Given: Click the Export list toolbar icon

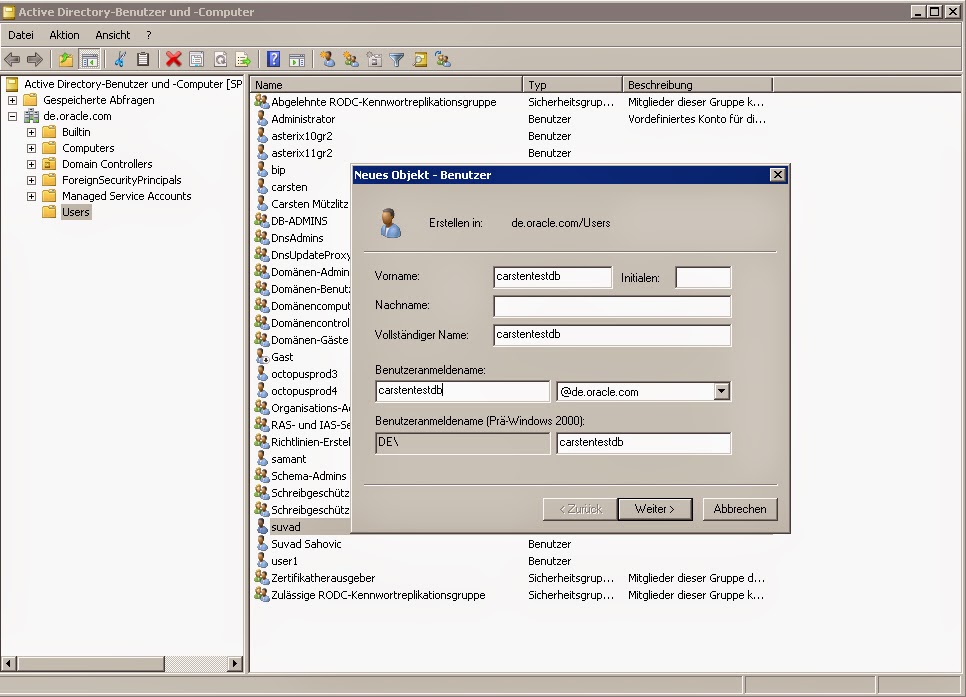Looking at the screenshot, I should point(243,60).
